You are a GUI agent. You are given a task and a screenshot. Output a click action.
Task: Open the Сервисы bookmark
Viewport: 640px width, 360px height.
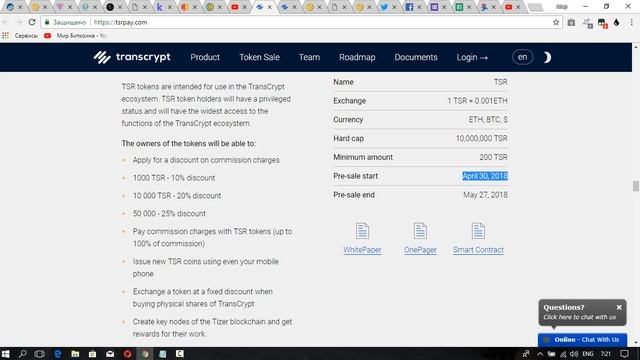tap(26, 36)
